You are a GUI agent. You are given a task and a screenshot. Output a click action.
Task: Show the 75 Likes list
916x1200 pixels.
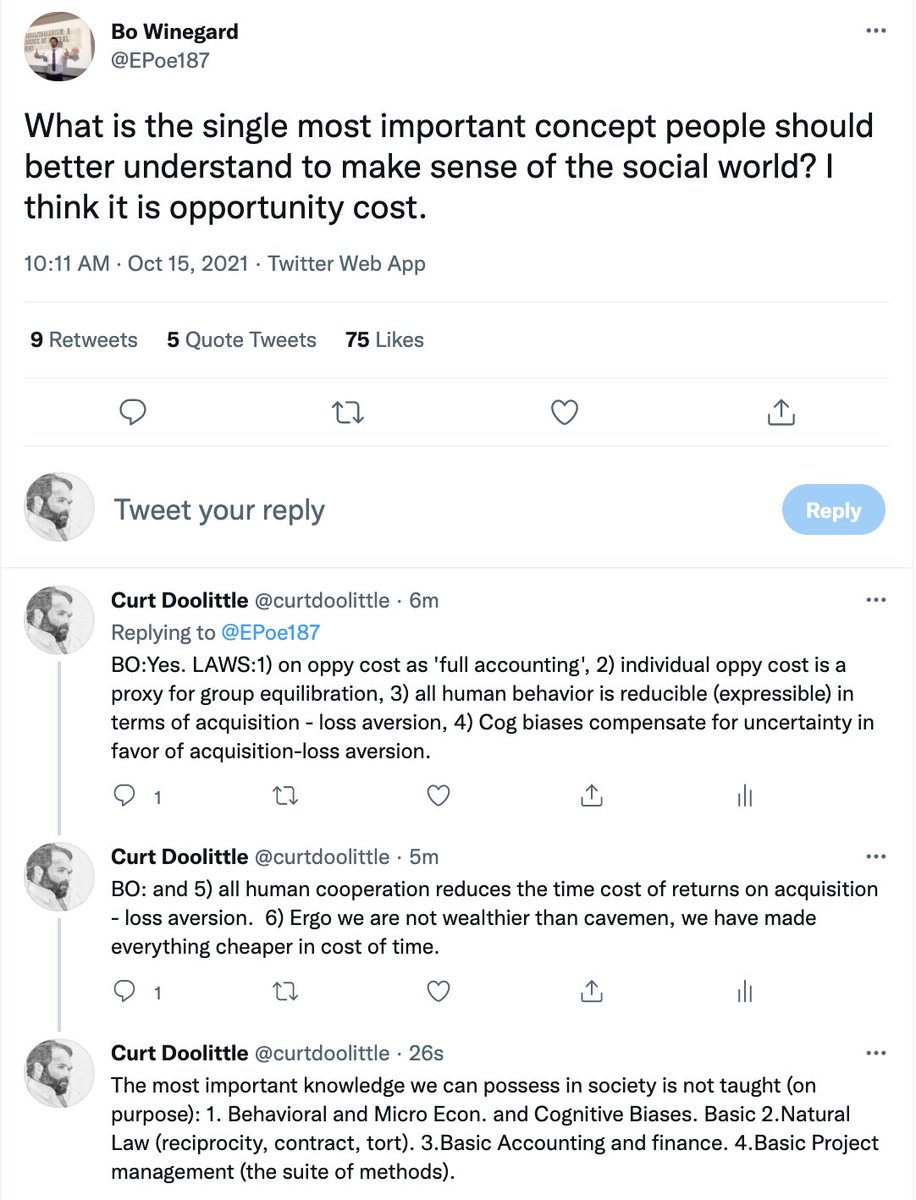tap(384, 340)
